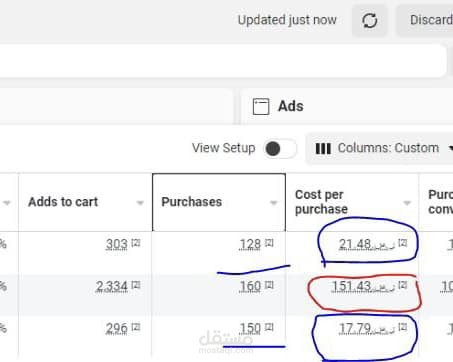Click the Purchases value 128
Screen dimensions: 453x362
tap(250, 244)
